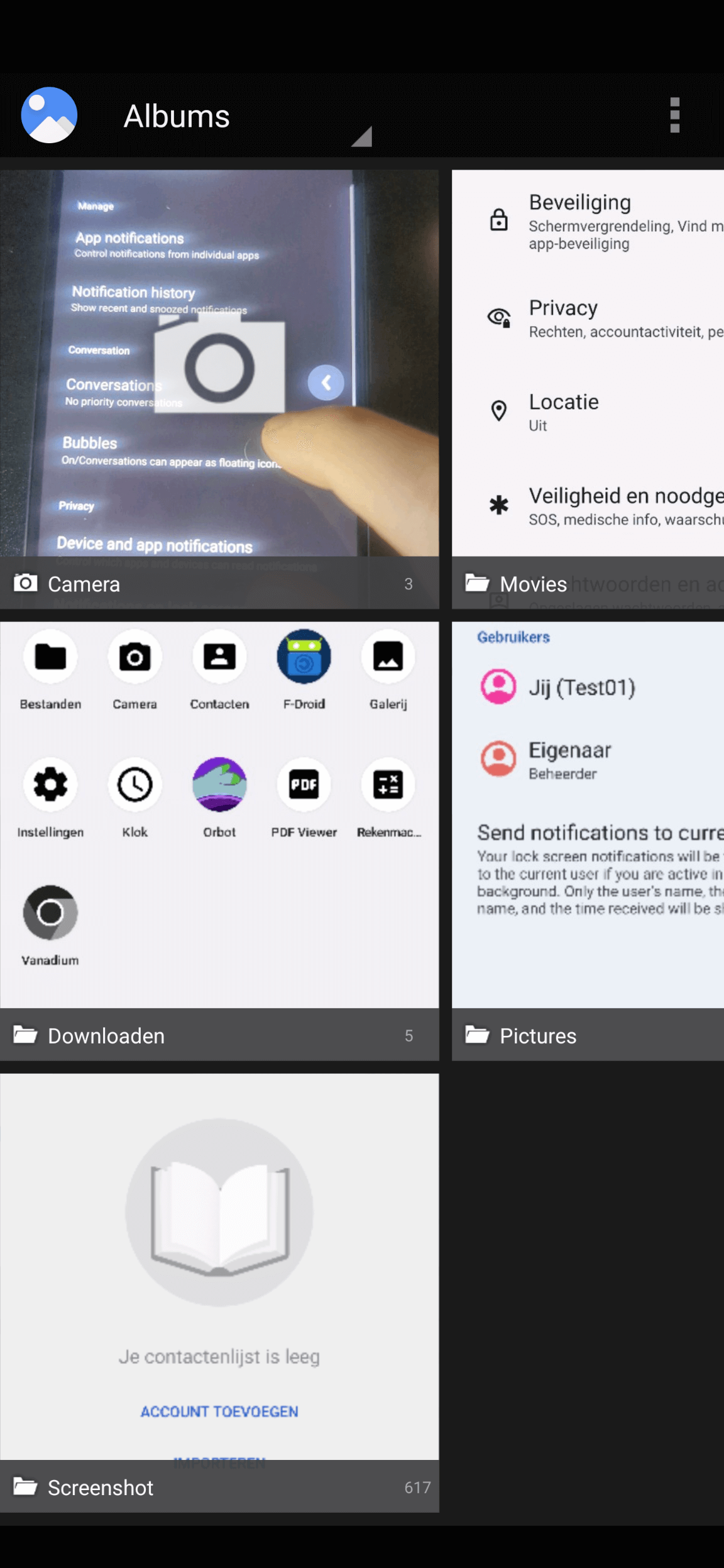Click the dropdown triangle beside Albums
The image size is (724, 1568).
(362, 136)
